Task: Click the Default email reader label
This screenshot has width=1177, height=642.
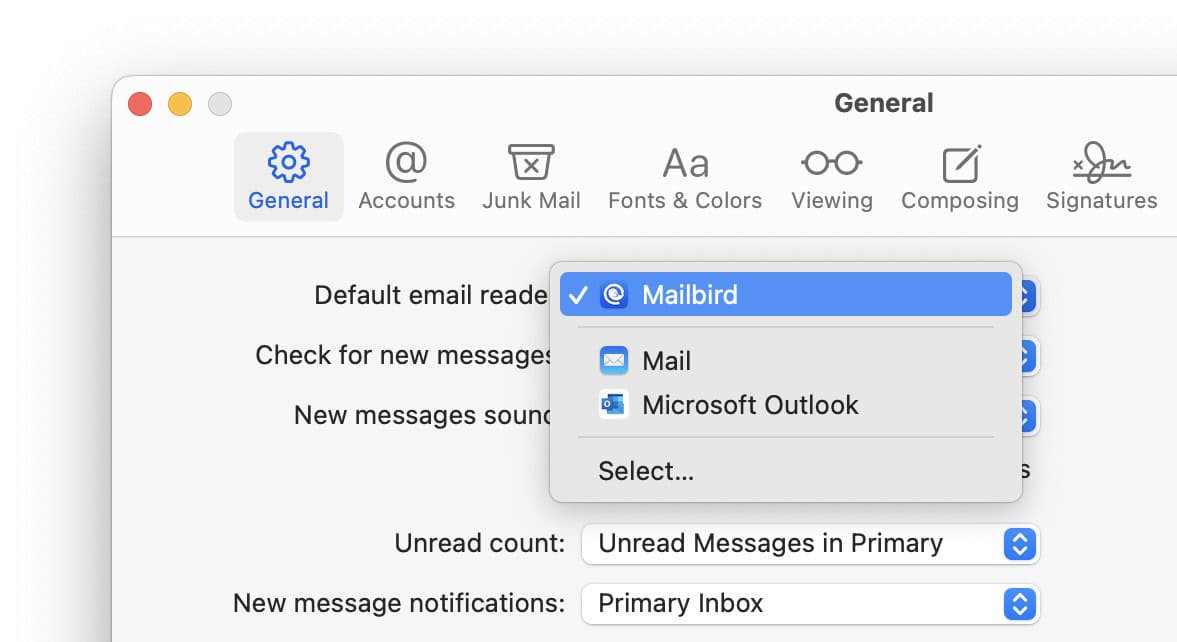Action: click(431, 295)
